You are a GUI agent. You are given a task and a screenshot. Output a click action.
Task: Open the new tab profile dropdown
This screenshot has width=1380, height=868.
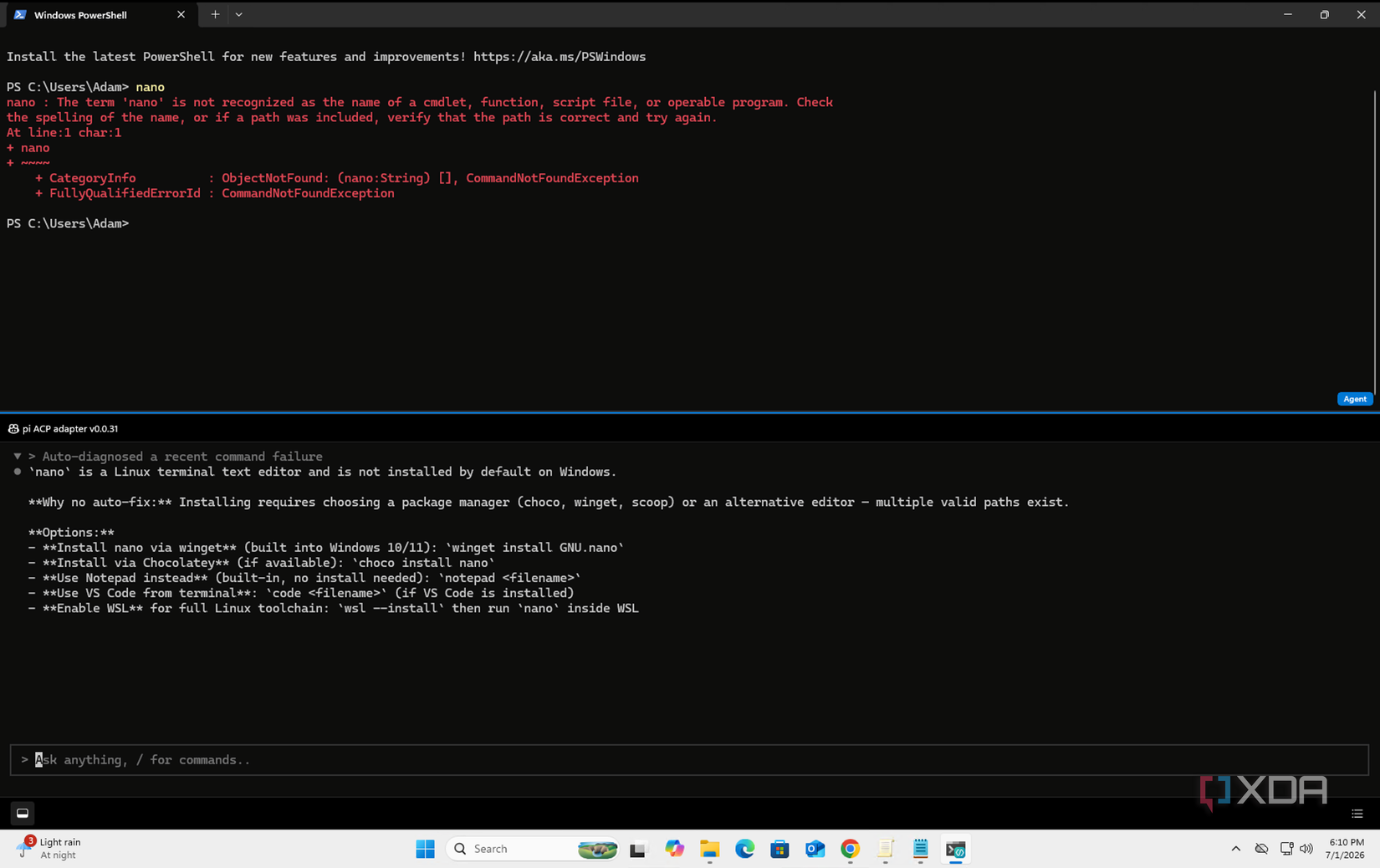click(239, 15)
